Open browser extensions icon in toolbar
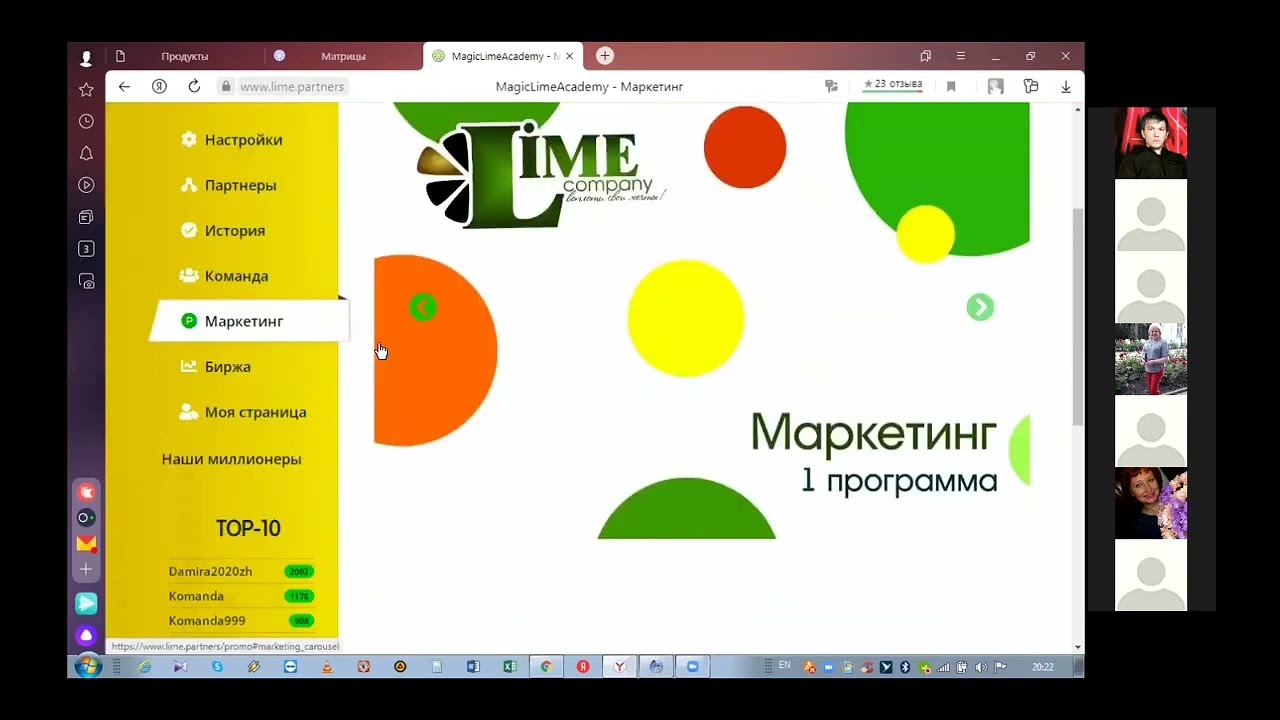Viewport: 1280px width, 720px height. click(x=1031, y=87)
